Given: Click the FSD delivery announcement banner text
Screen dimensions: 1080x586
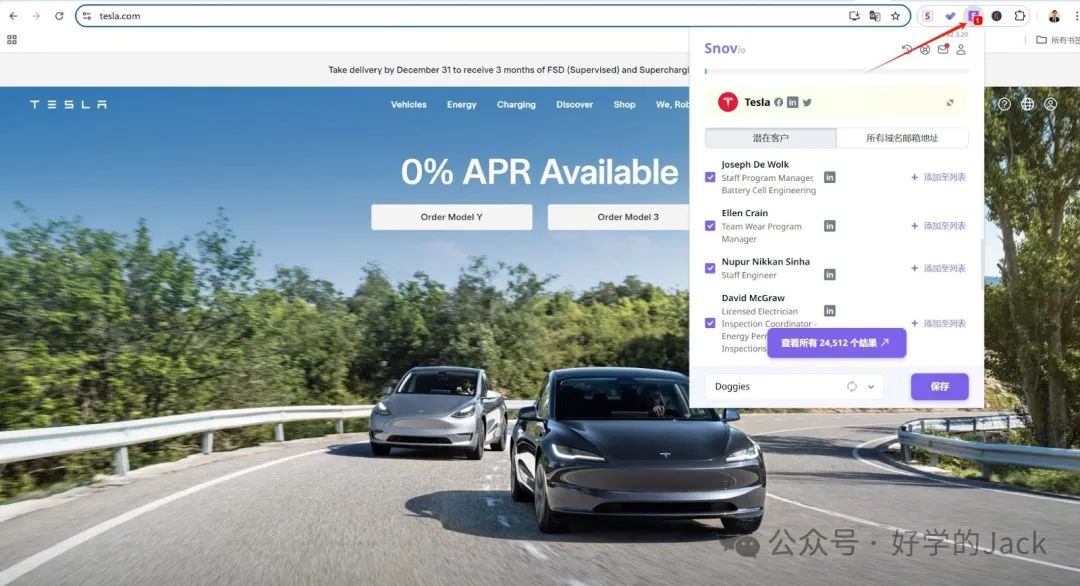Looking at the screenshot, I should click(x=508, y=70).
